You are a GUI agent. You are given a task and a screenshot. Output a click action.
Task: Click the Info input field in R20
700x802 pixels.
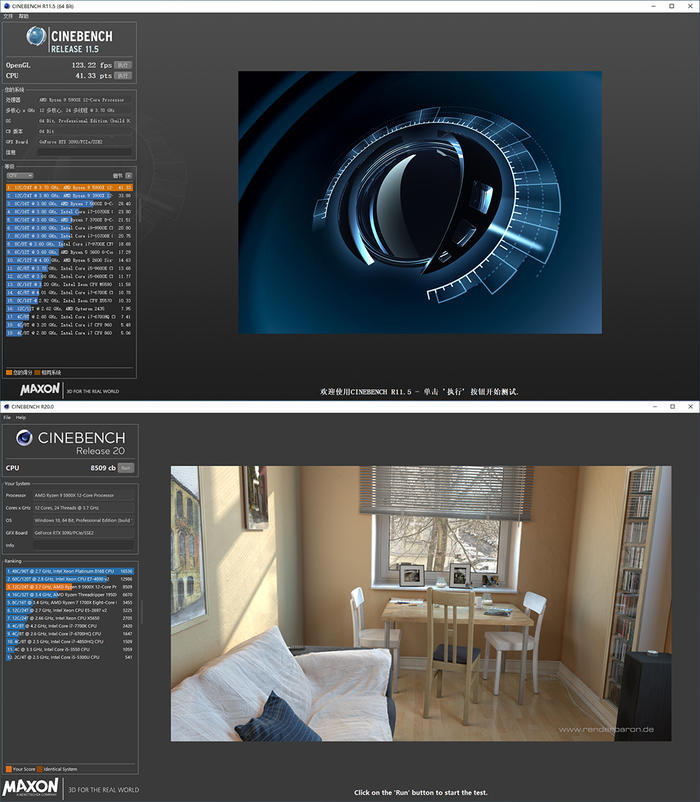point(83,545)
